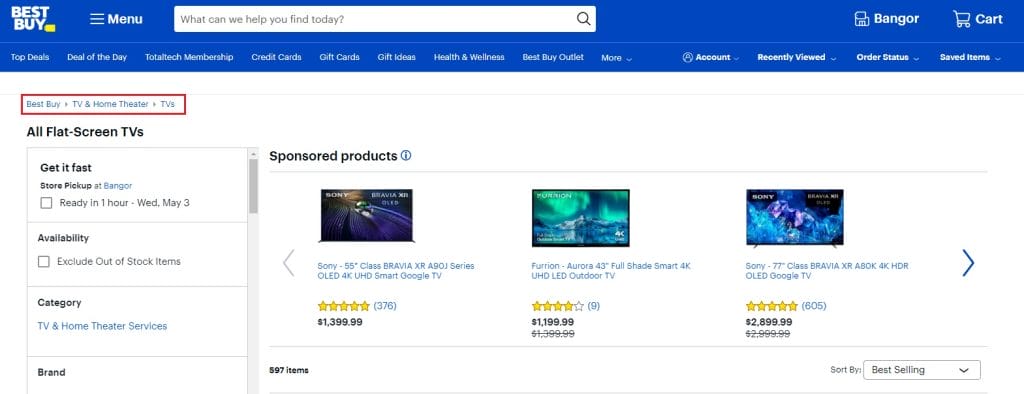Open TV & Home Theater Services category
The image size is (1024, 394).
tap(103, 326)
